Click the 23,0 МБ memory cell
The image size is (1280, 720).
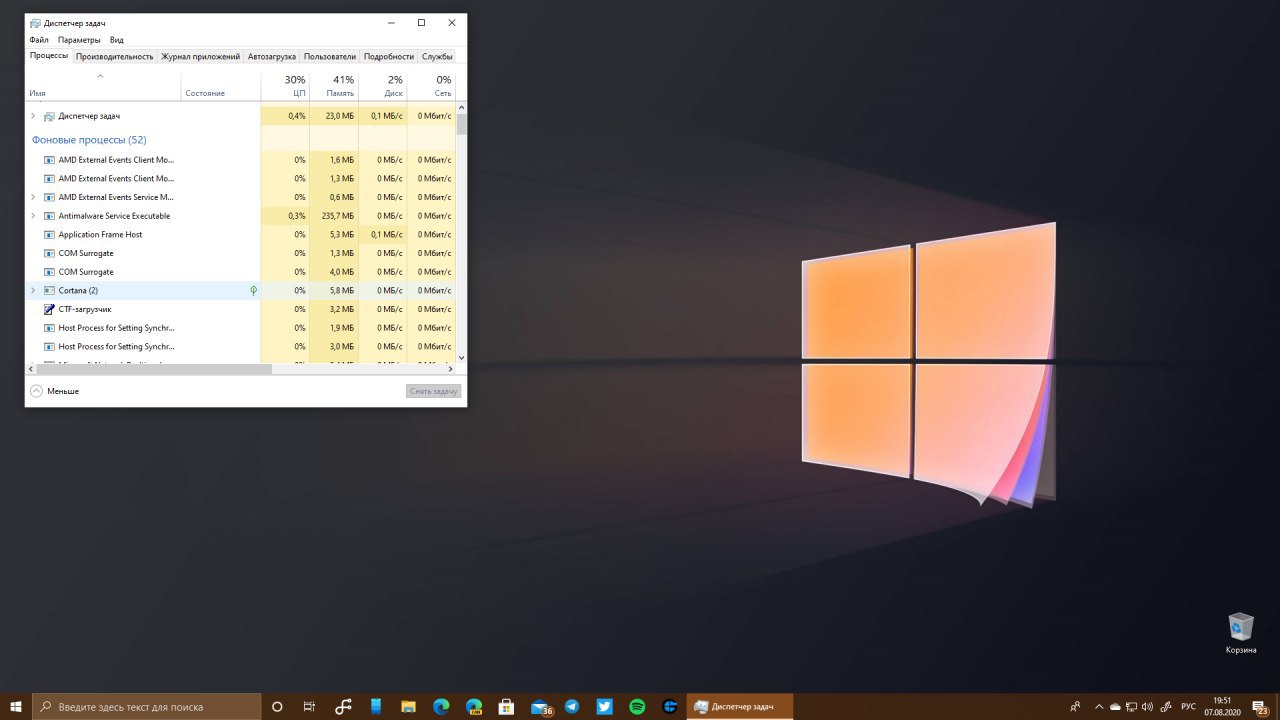pyautogui.click(x=334, y=116)
